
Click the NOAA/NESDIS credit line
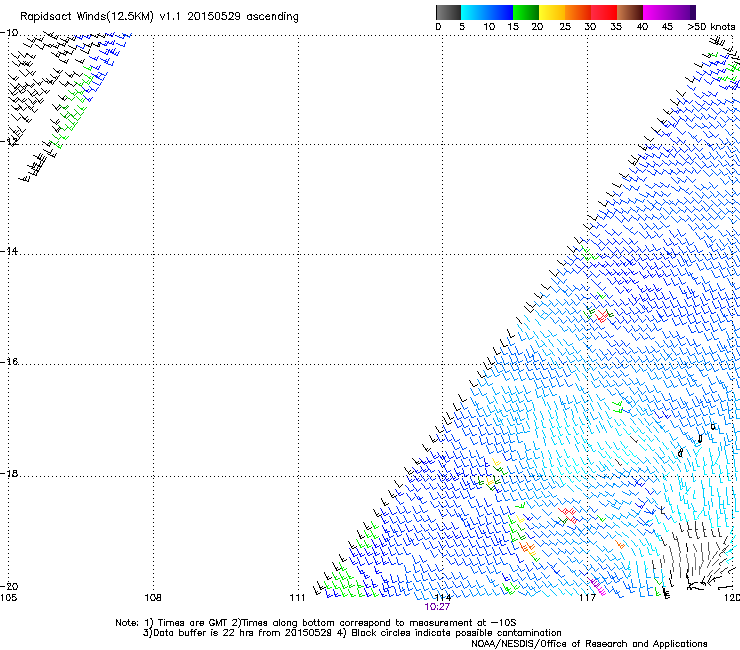[589, 643]
